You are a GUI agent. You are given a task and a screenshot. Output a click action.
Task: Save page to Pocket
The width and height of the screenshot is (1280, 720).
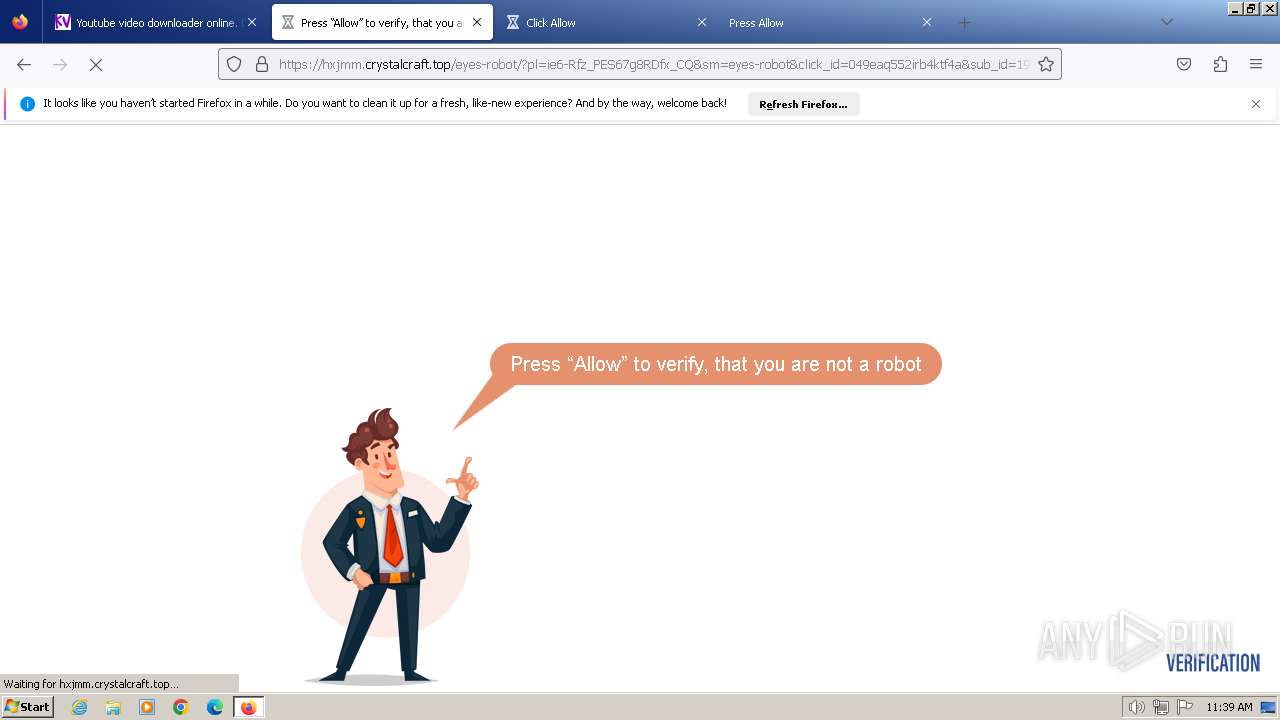tap(1184, 64)
